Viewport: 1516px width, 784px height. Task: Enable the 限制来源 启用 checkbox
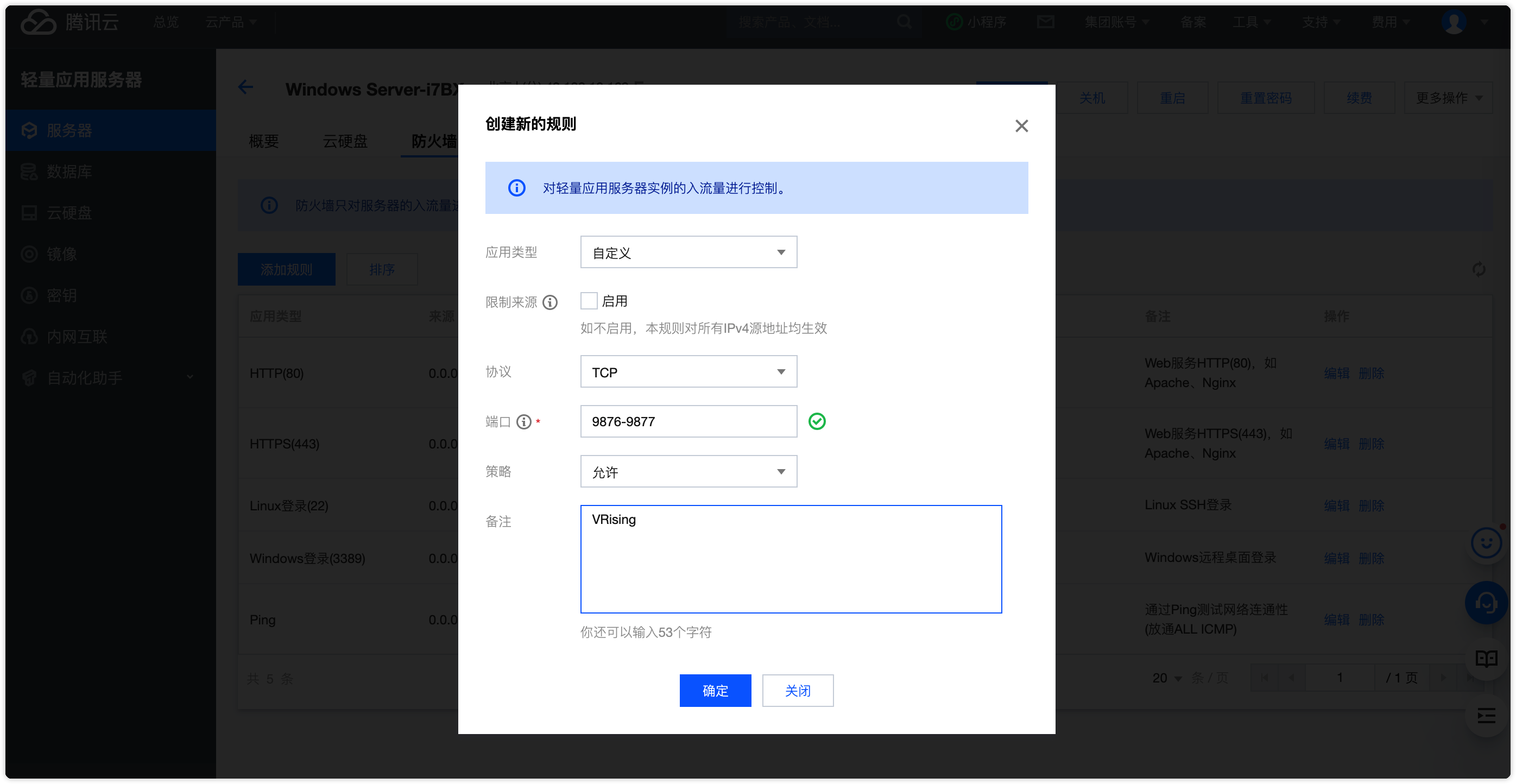coord(589,301)
